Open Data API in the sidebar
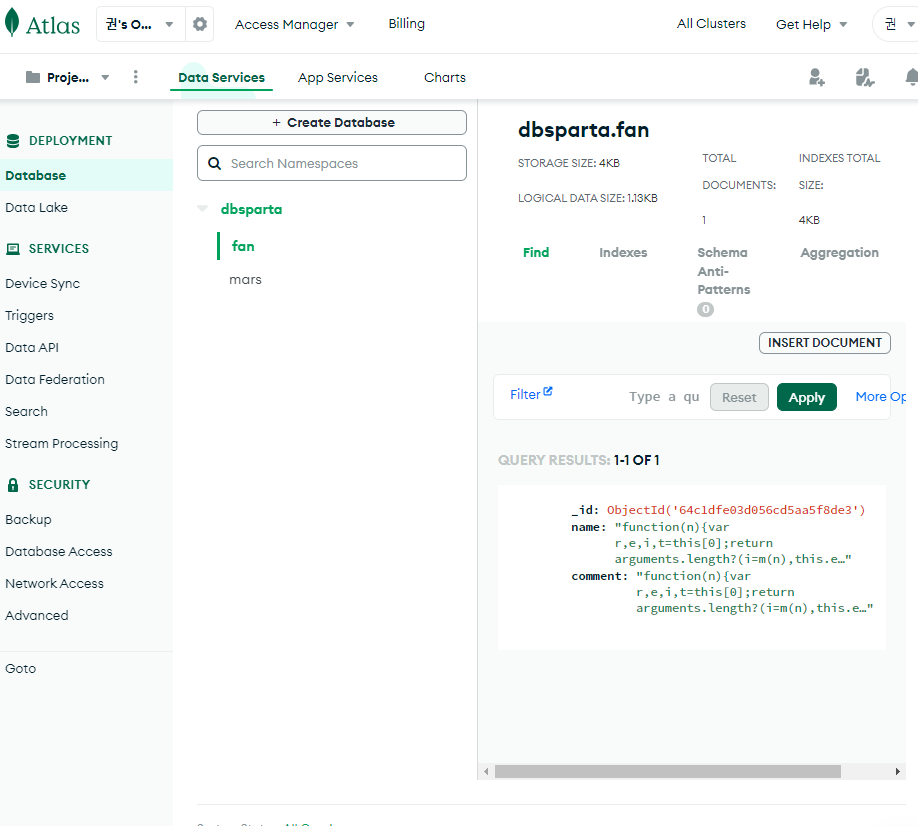Viewport: 918px width, 826px height. click(x=32, y=347)
